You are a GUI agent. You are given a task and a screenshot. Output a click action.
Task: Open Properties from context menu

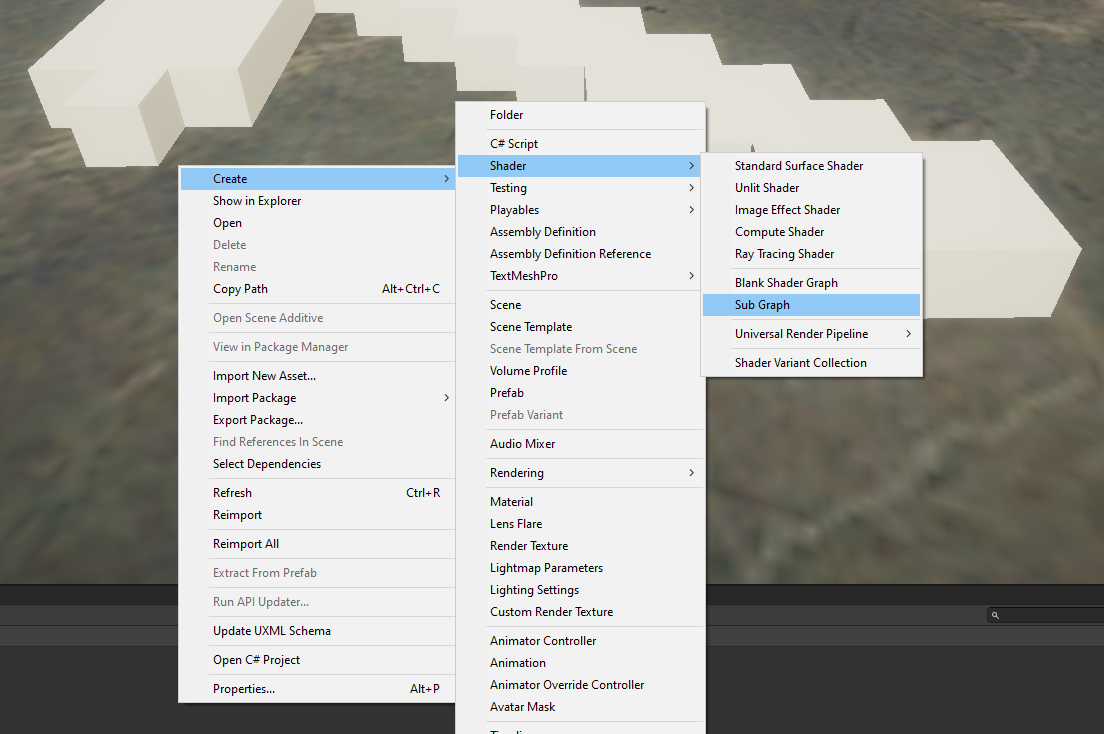click(244, 689)
